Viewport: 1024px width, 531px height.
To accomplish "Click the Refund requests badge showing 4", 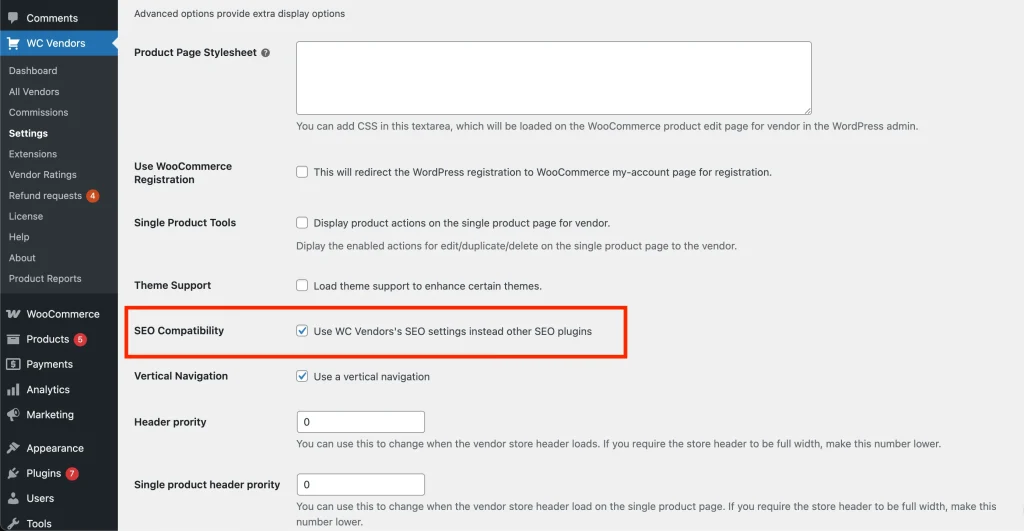I will click(93, 195).
